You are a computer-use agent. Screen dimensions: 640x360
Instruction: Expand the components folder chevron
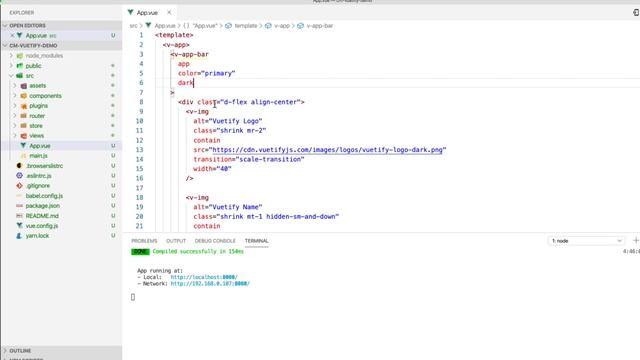15,96
